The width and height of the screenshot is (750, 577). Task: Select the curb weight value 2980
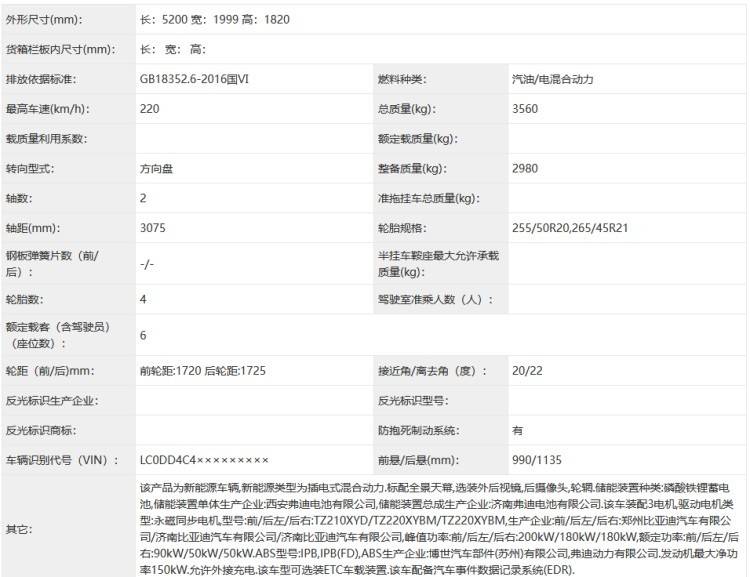pyautogui.click(x=525, y=168)
